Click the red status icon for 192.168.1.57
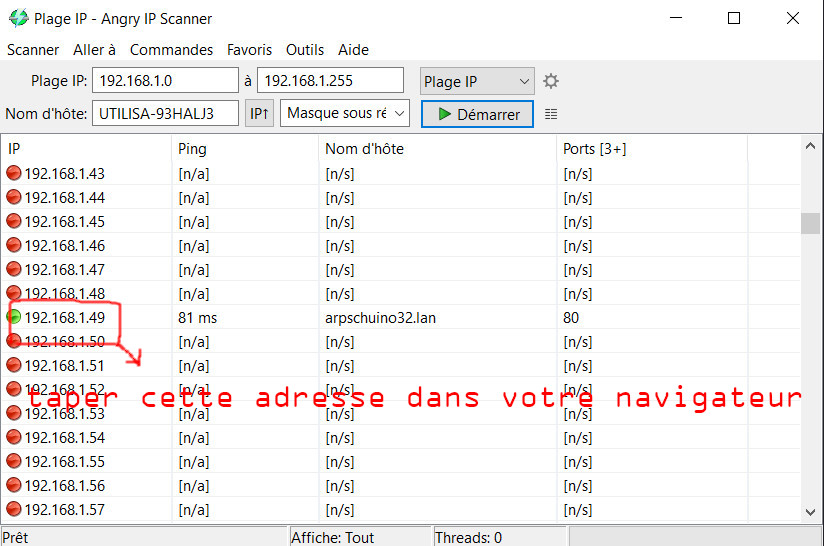 pos(14,509)
